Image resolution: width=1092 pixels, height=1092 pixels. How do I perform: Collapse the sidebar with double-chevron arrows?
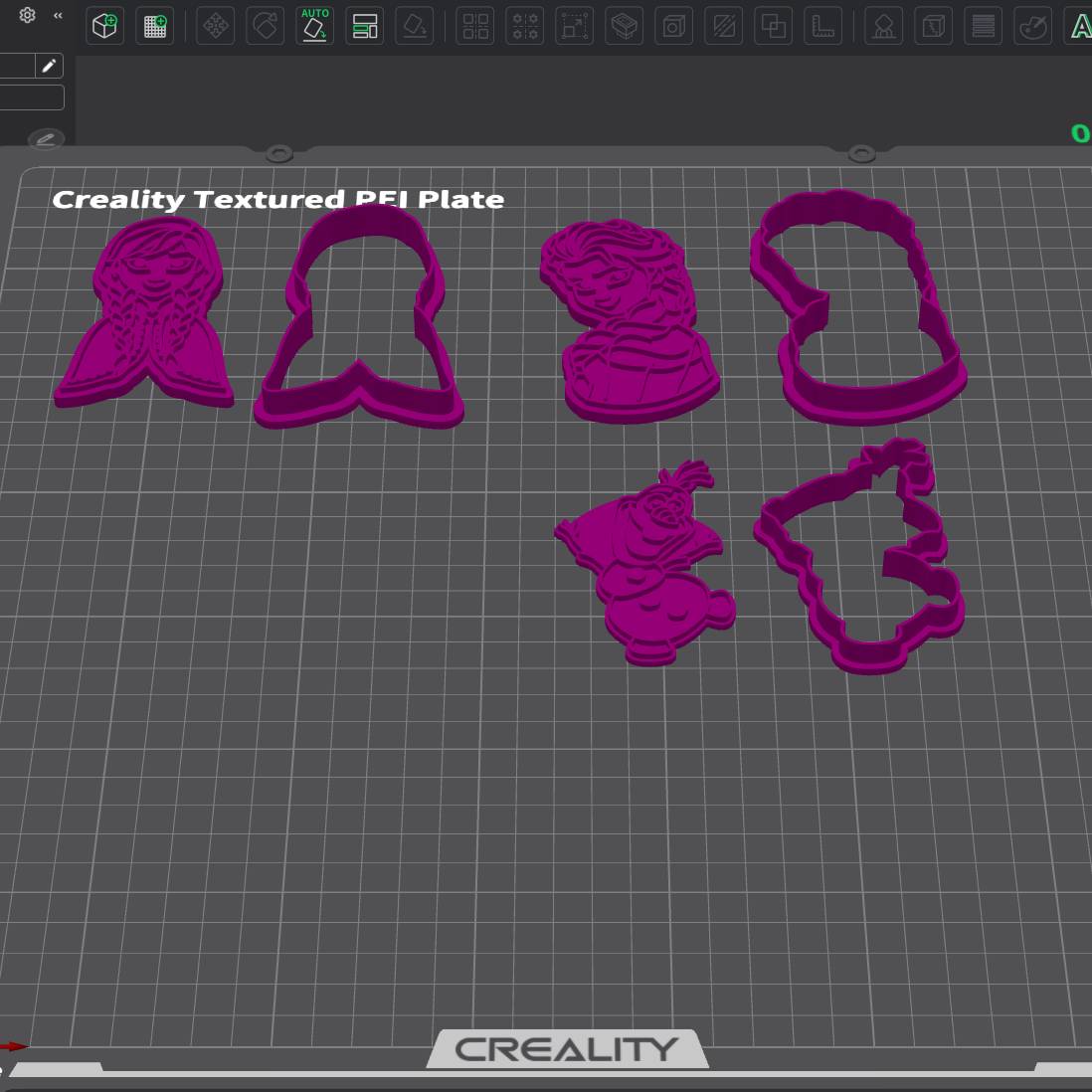click(x=58, y=15)
